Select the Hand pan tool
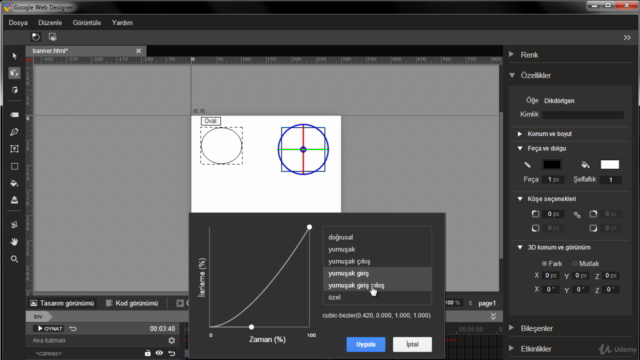640x360 pixels. [14, 242]
